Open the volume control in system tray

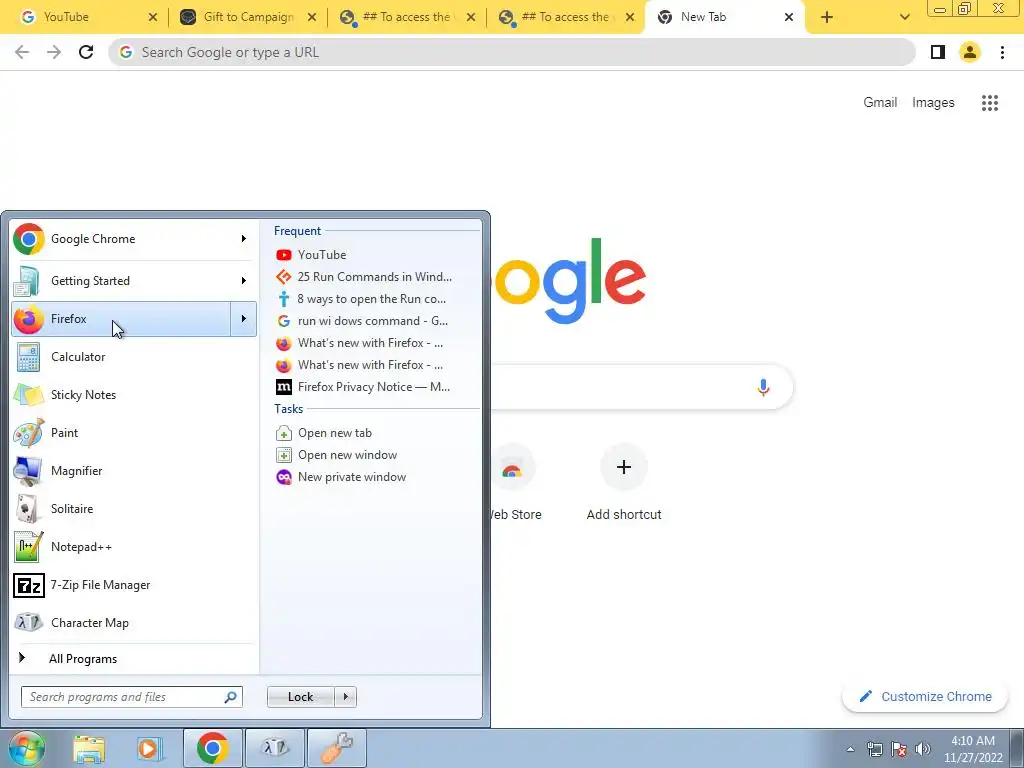click(923, 749)
